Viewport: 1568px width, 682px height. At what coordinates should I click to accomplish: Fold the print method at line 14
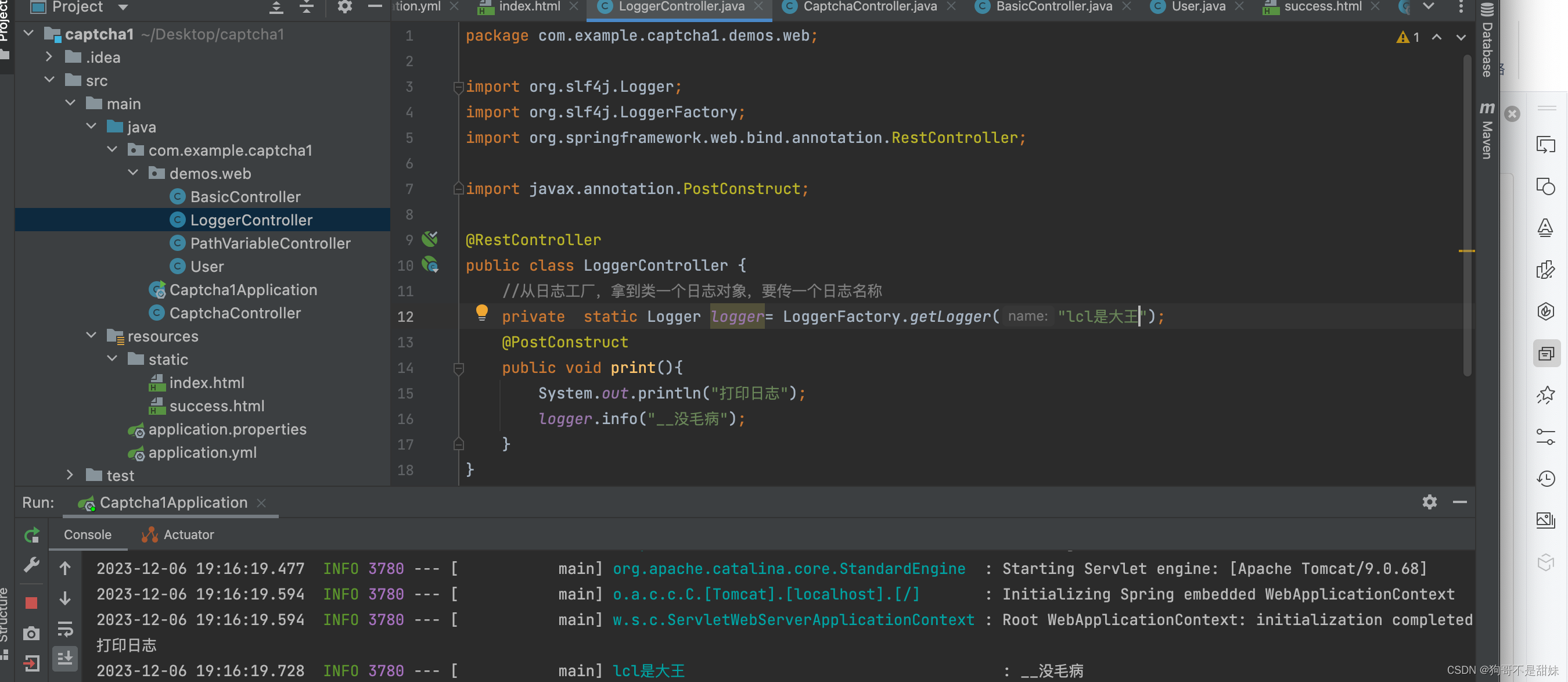(459, 368)
